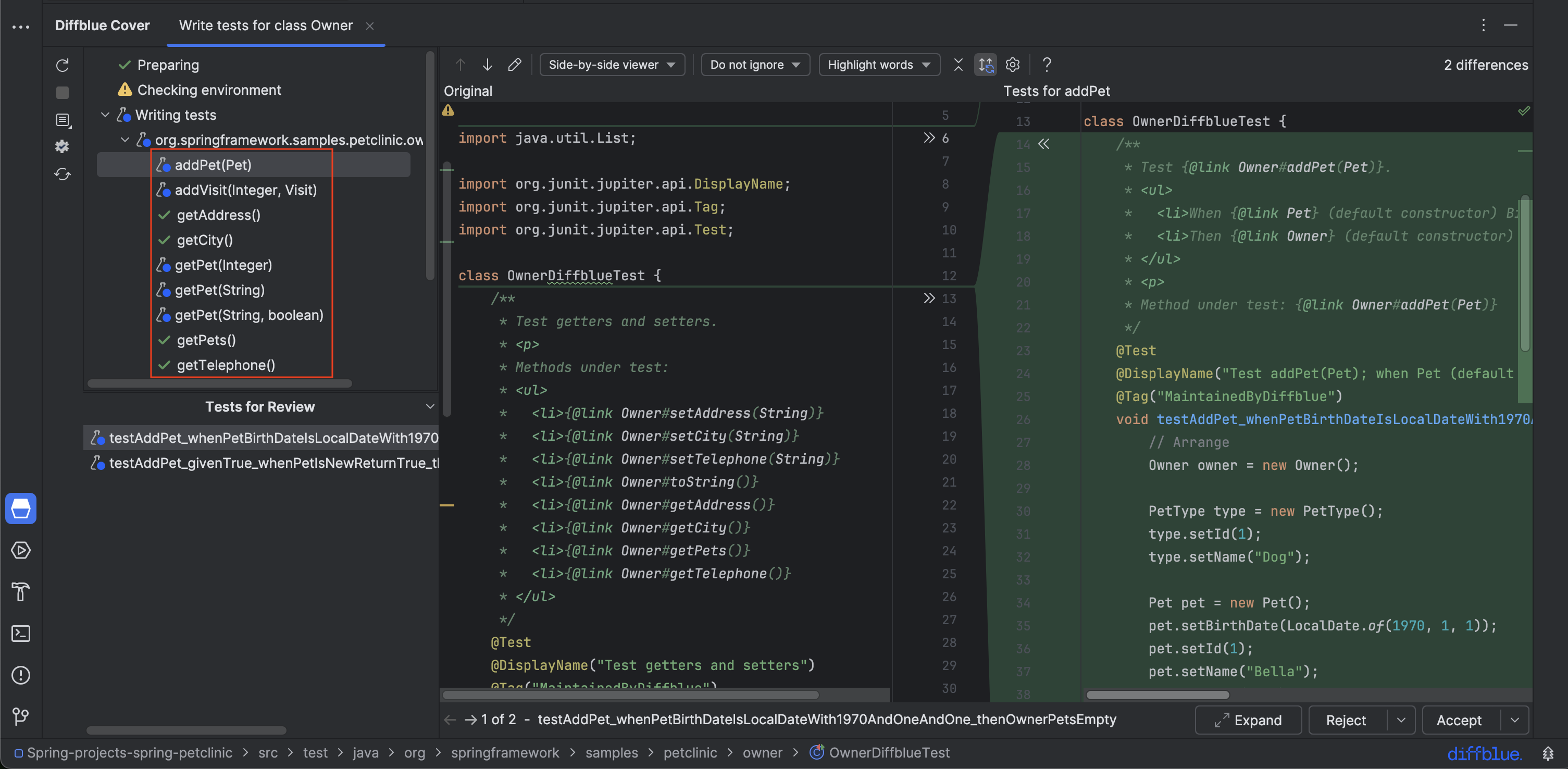Viewport: 1568px width, 769px height.
Task: Click vertical scrollbar of the tests tree
Action: point(430,166)
